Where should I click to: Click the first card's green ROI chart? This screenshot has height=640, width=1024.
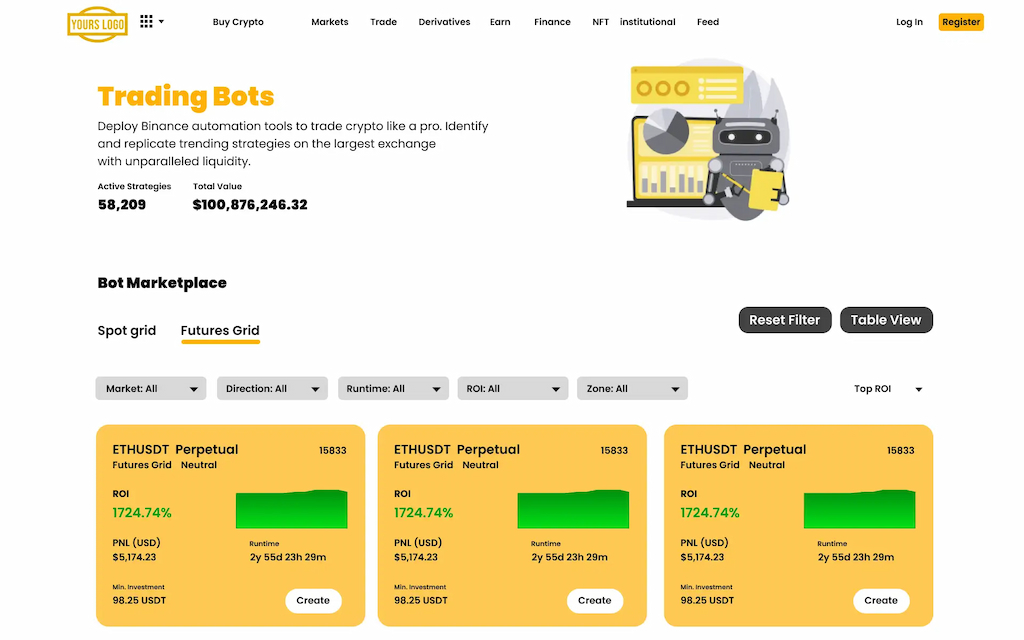pos(291,509)
